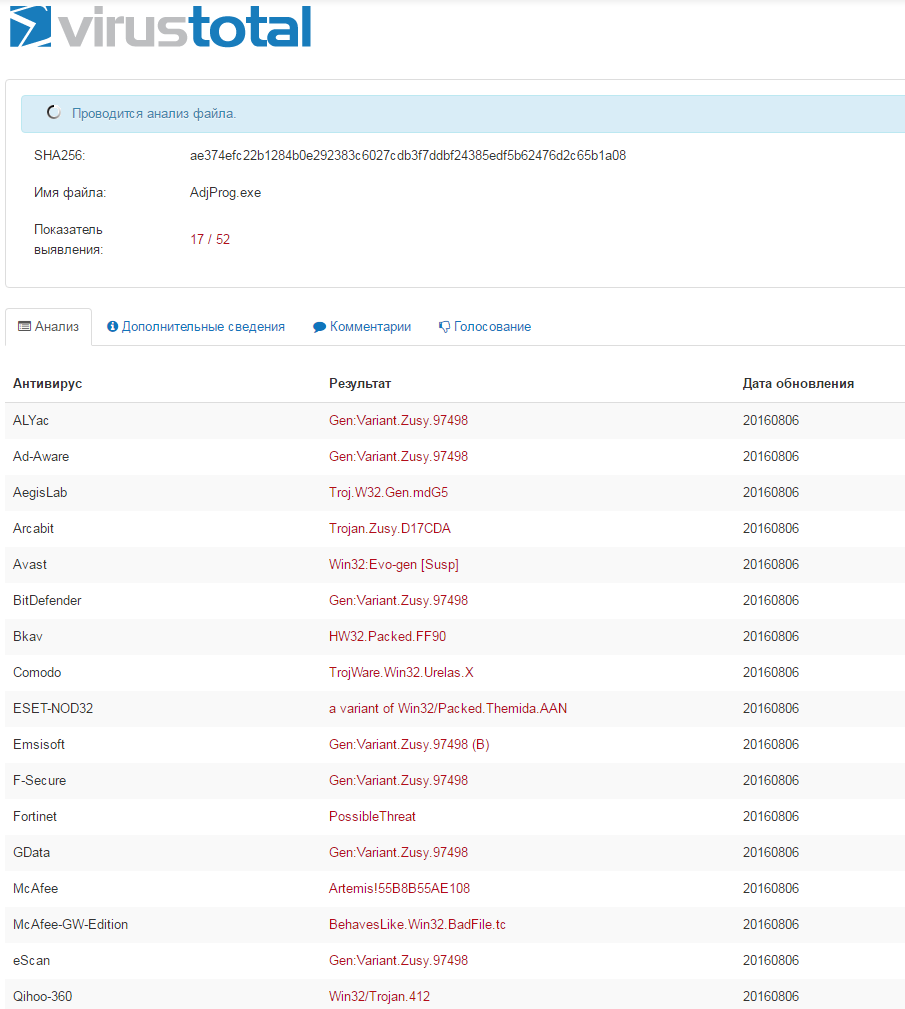Click the Win32/Packed.Themida.AAN result
Viewport: 905px width, 1009px height.
click(483, 708)
